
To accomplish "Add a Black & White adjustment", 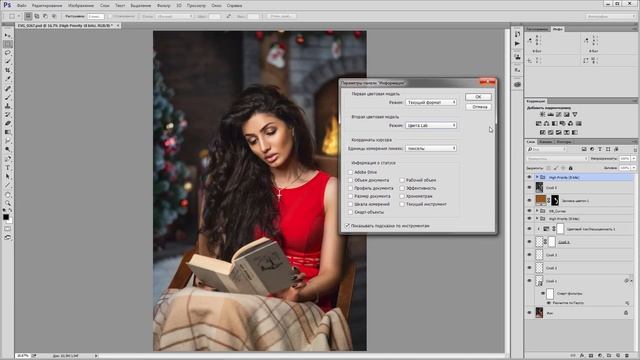I will click(x=554, y=123).
